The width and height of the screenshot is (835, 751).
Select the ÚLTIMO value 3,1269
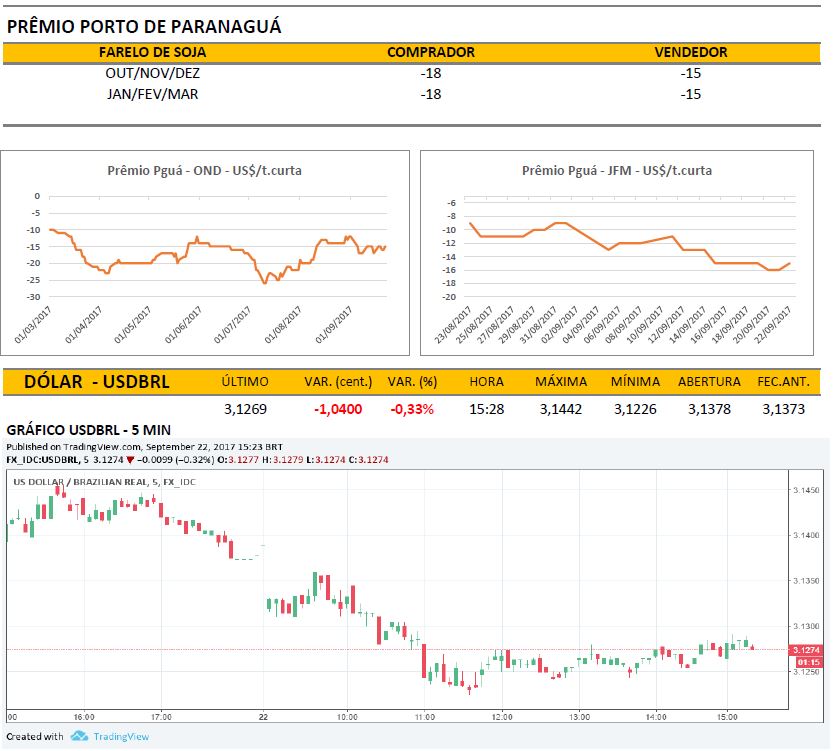[x=244, y=409]
